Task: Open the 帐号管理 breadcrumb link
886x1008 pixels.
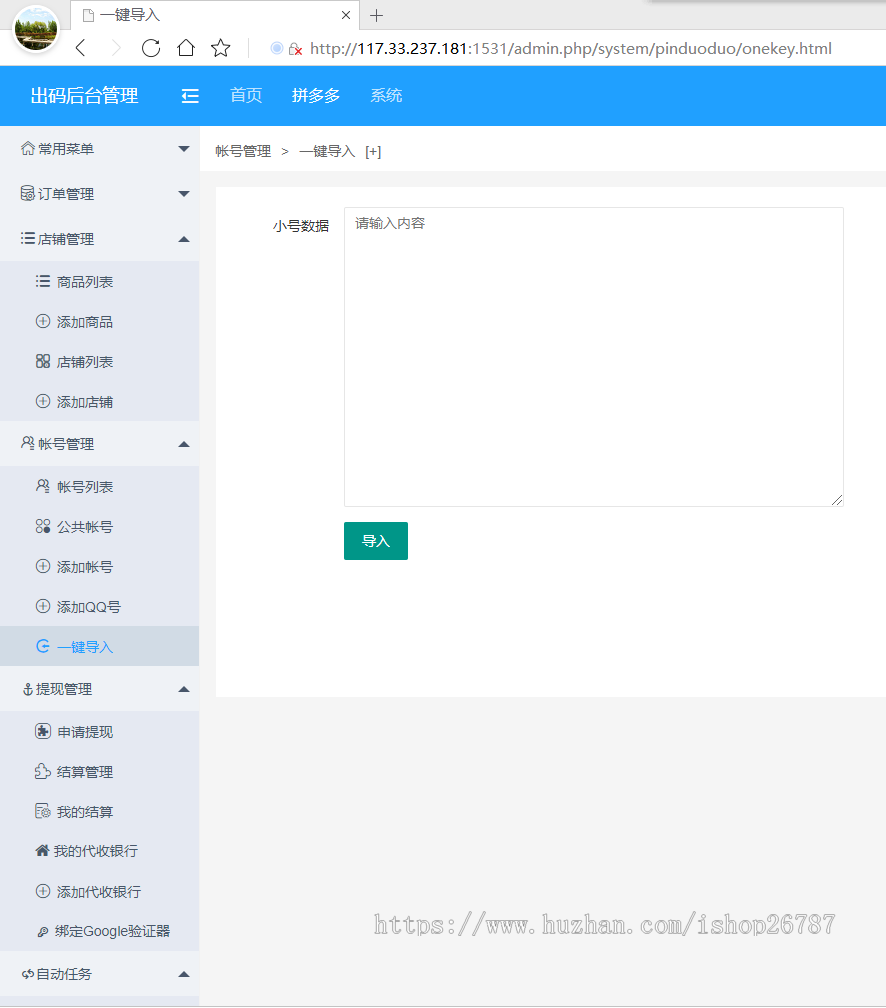Action: click(x=243, y=151)
